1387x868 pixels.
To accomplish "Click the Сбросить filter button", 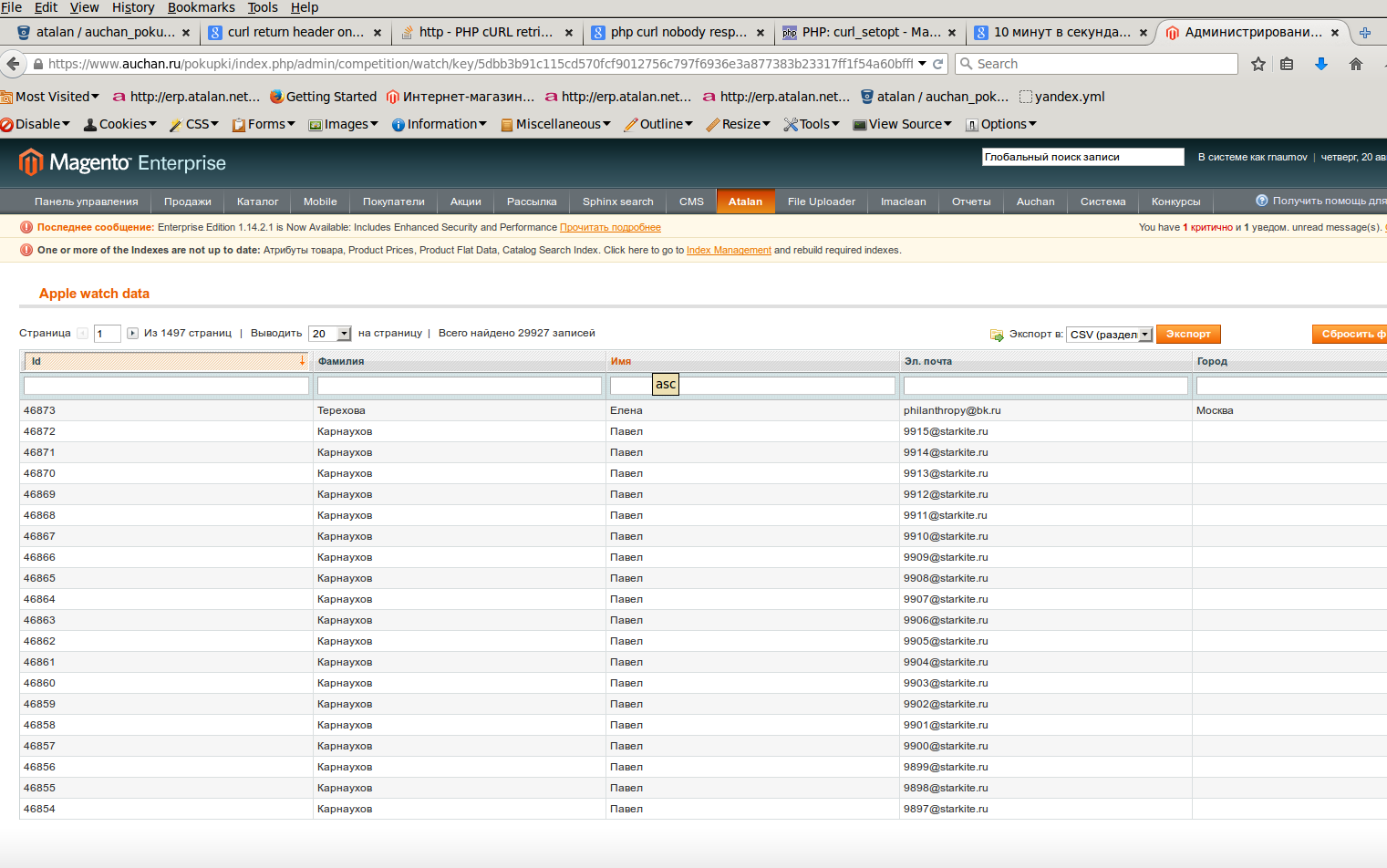I will pyautogui.click(x=1351, y=334).
